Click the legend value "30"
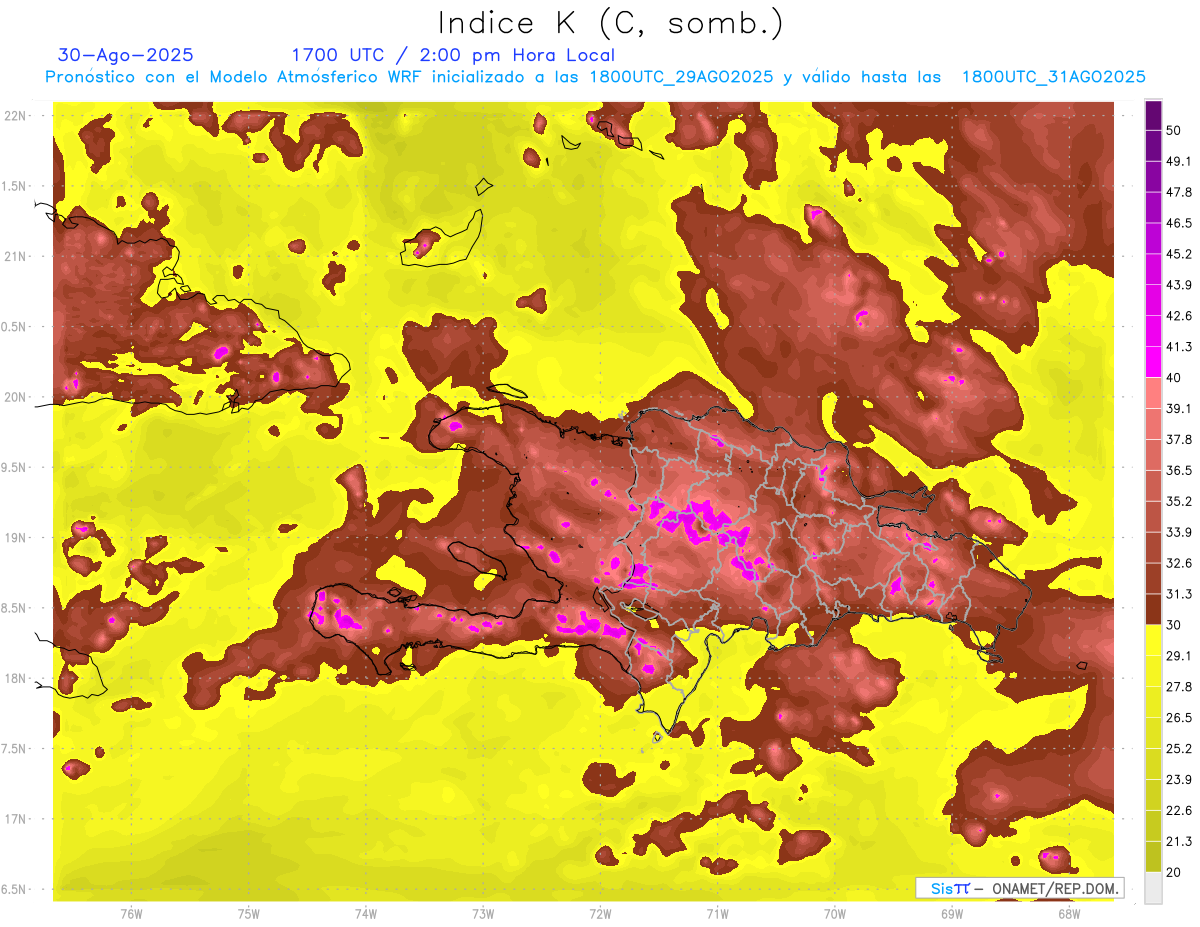Screen dimensions: 1200x927 click(1174, 625)
